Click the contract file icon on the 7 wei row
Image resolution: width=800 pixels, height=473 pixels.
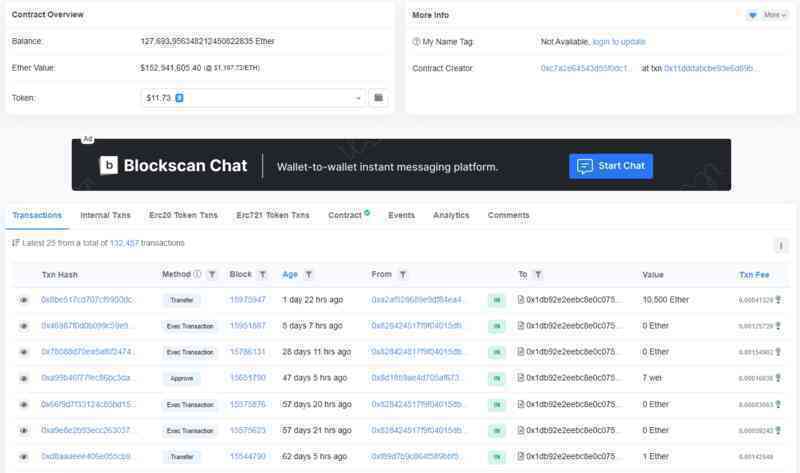coord(520,378)
